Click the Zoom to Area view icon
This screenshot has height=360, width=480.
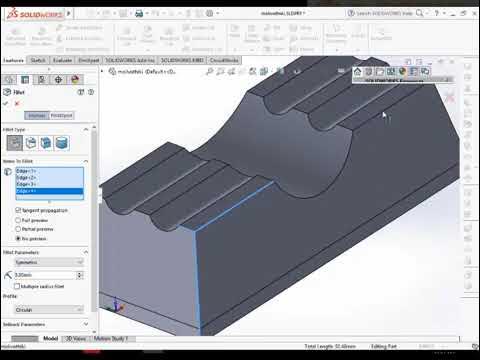click(220, 71)
